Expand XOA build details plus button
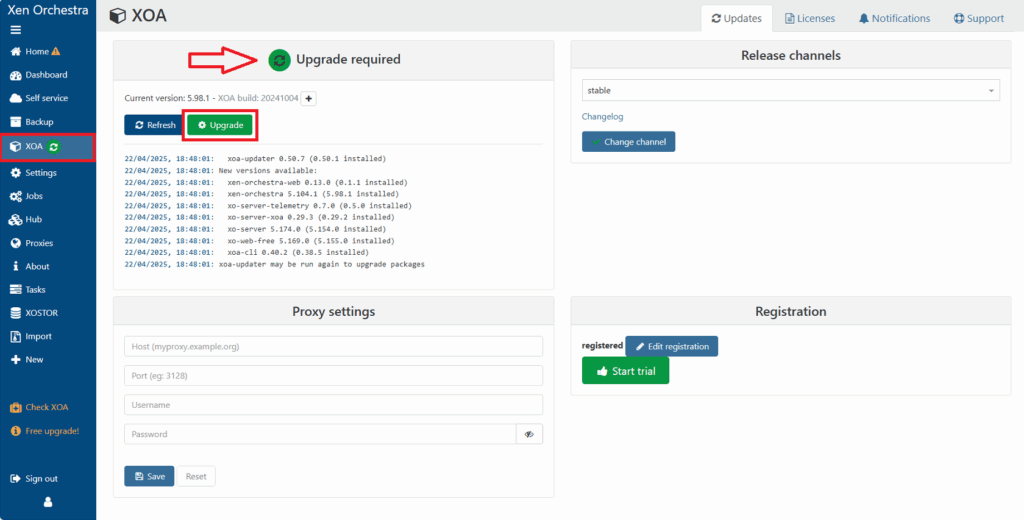 (x=309, y=98)
